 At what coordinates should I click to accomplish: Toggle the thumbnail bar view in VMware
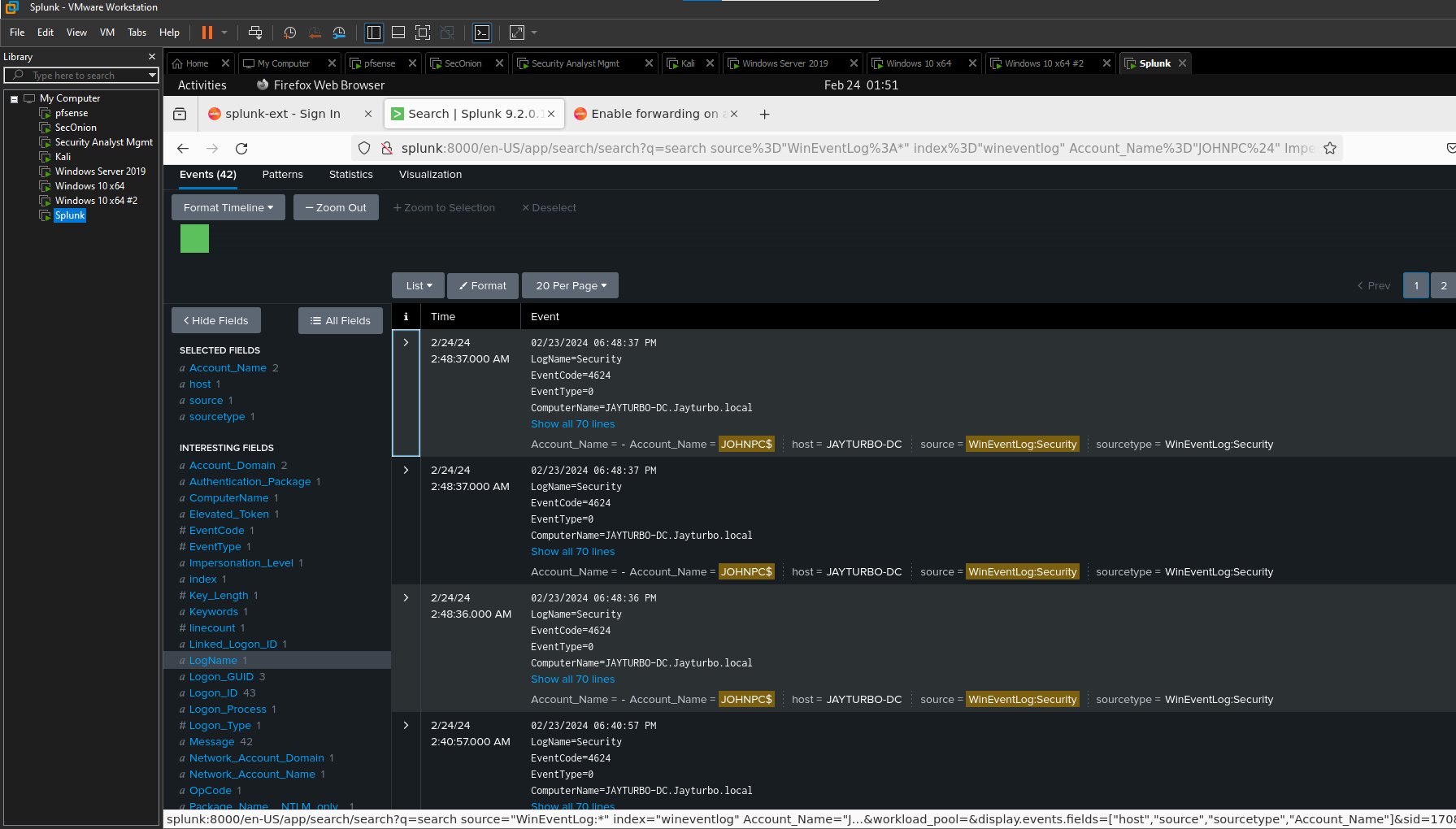(398, 33)
